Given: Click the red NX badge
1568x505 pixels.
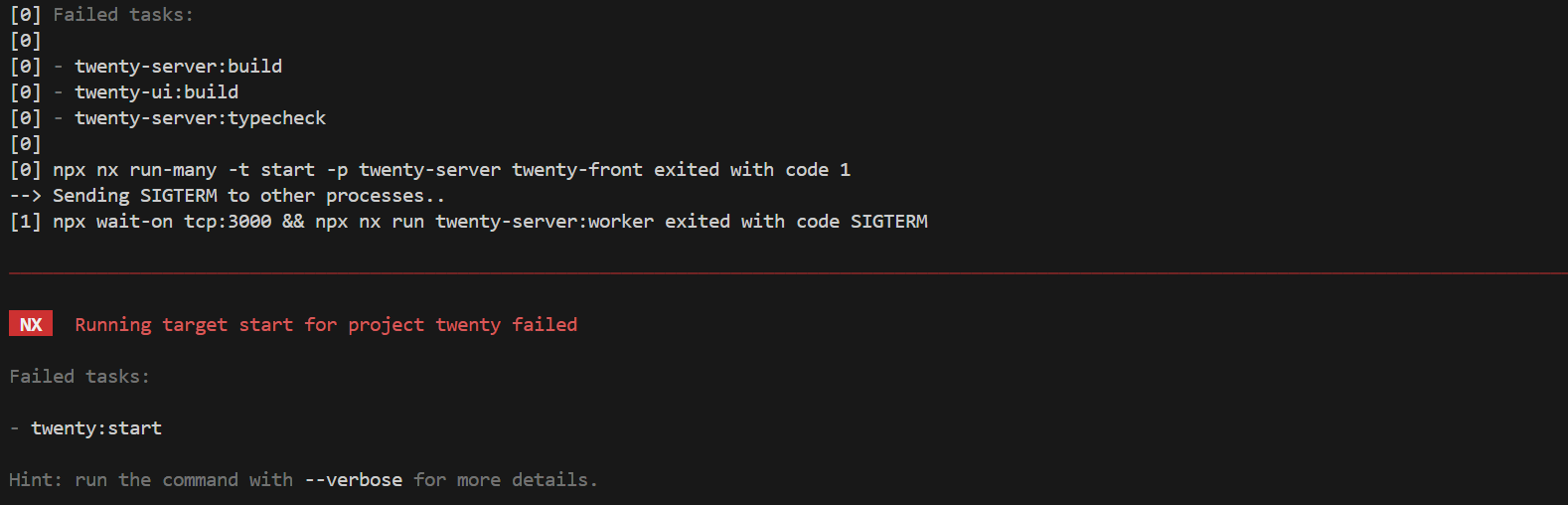Looking at the screenshot, I should point(31,324).
